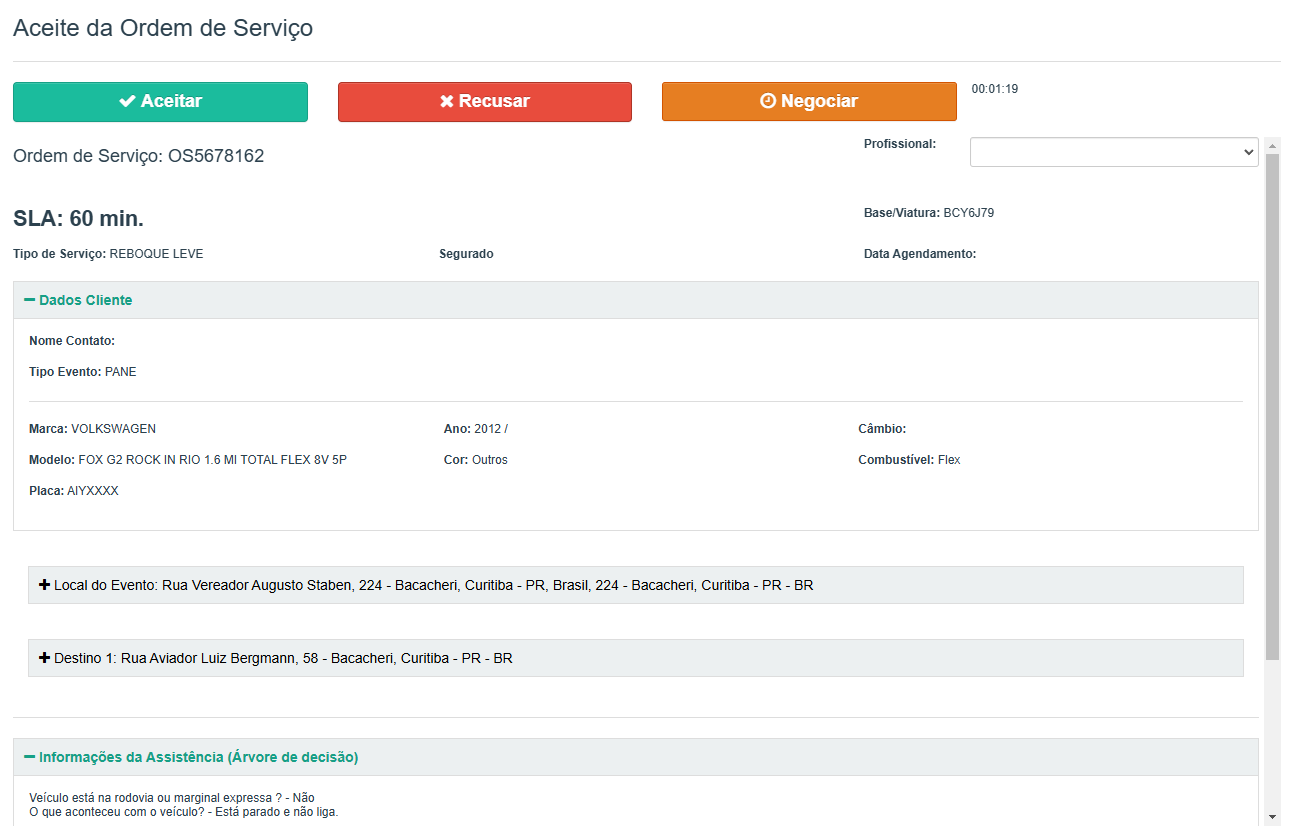The width and height of the screenshot is (1289, 831).
Task: Click the scrollbar up arrow
Action: pyautogui.click(x=1272, y=146)
